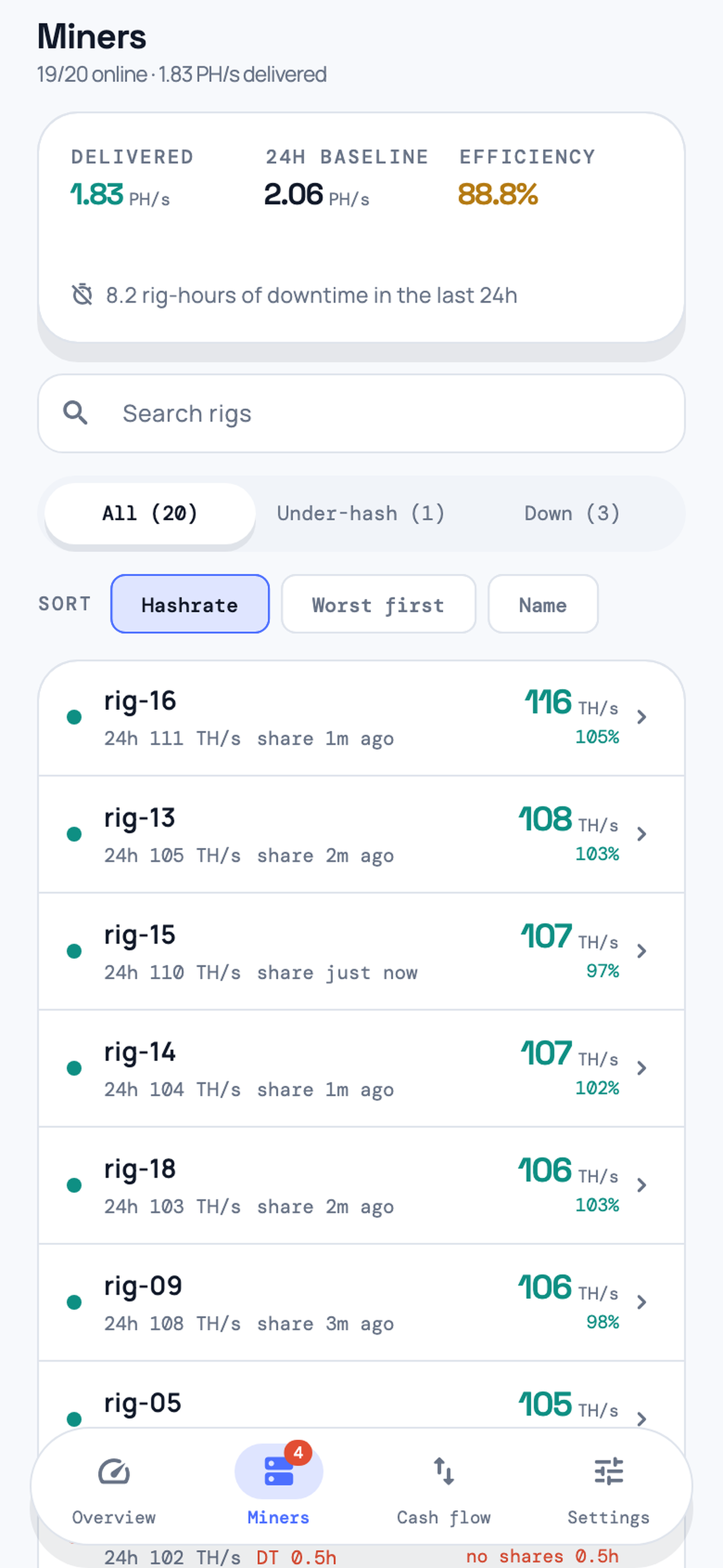Open rig-16 row name
The height and width of the screenshot is (1568, 723).
coord(140,700)
